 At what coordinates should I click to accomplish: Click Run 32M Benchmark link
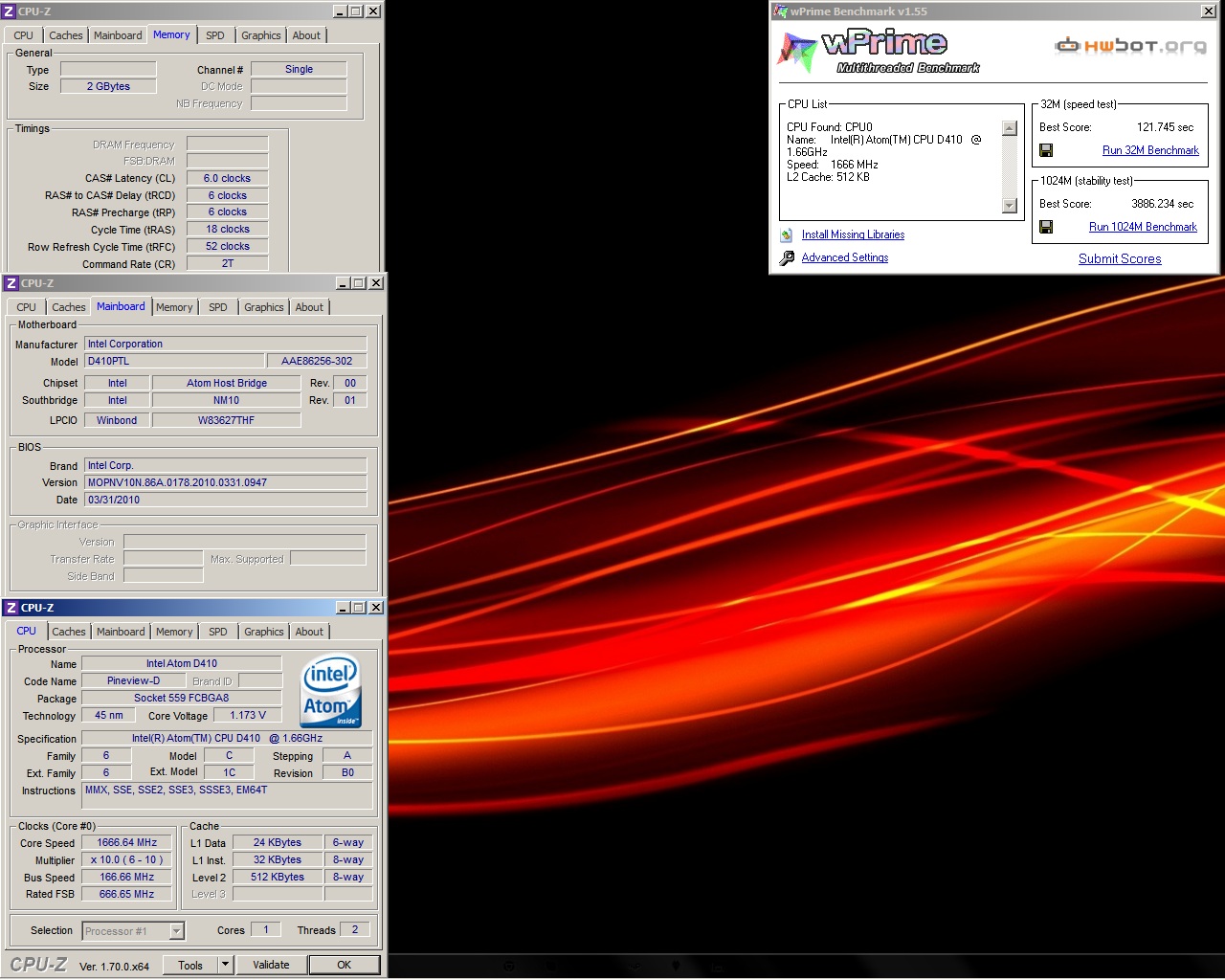point(1150,150)
